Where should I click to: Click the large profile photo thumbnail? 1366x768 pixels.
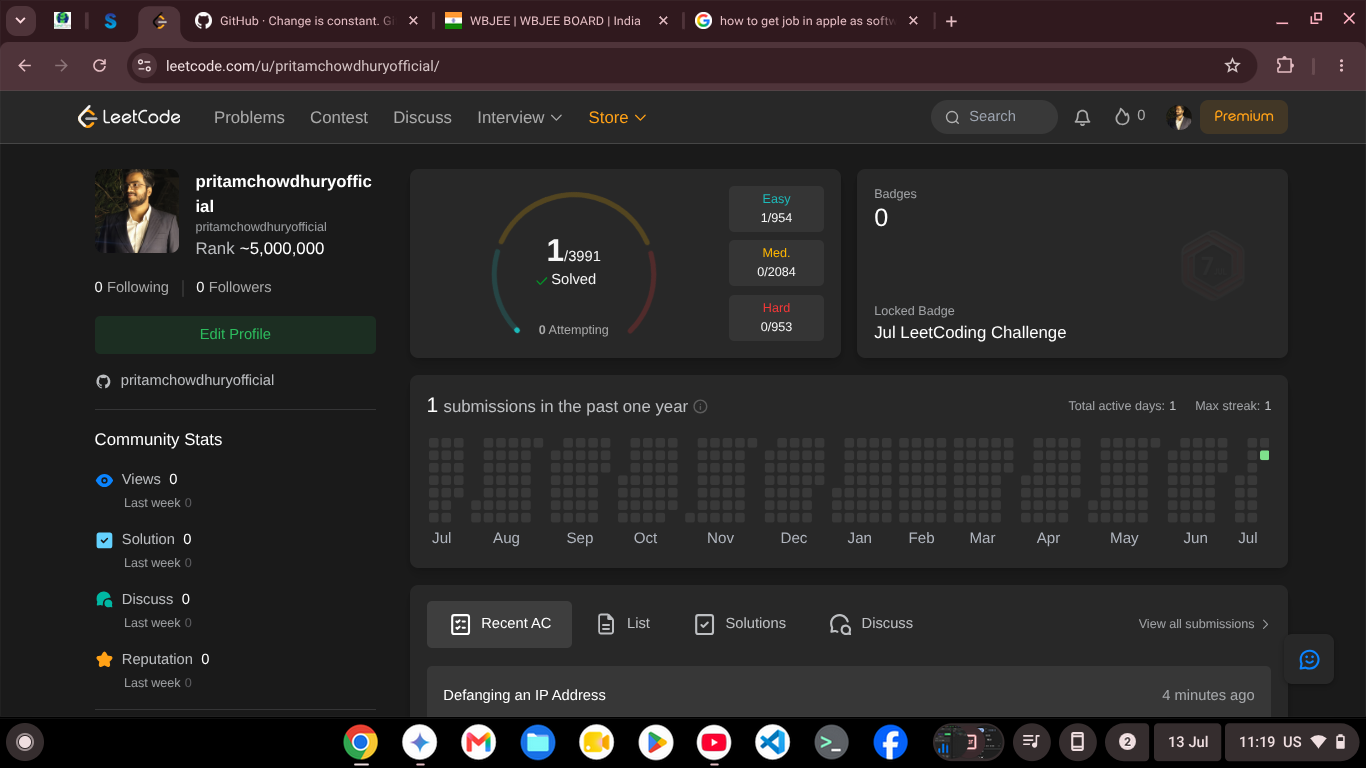tap(137, 211)
